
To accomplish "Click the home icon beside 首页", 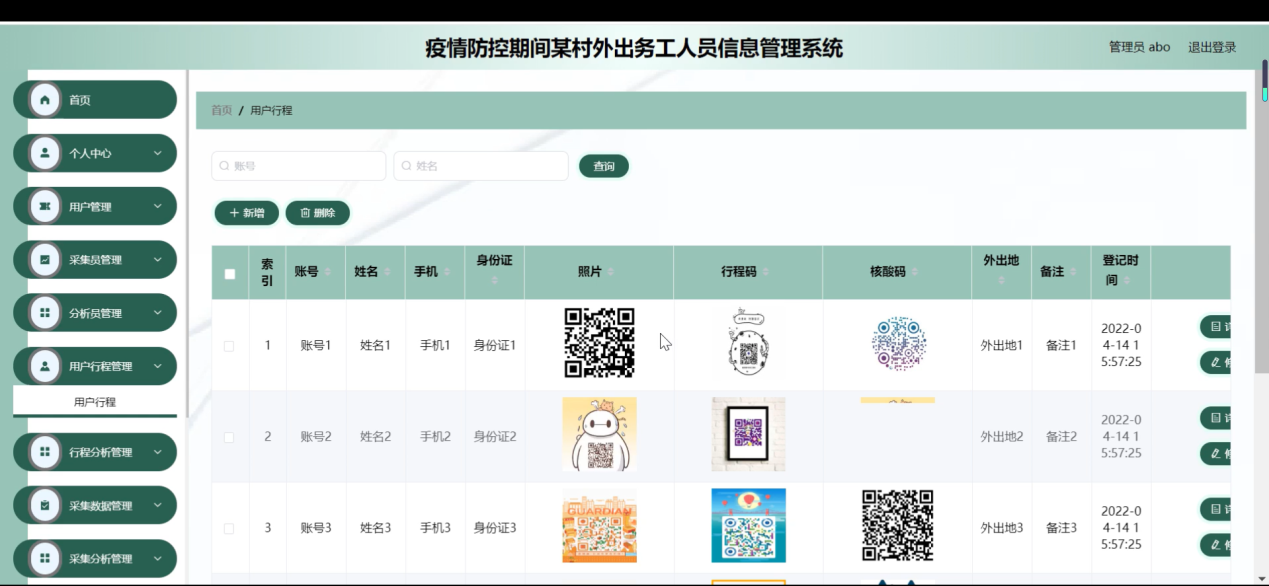I will (45, 100).
